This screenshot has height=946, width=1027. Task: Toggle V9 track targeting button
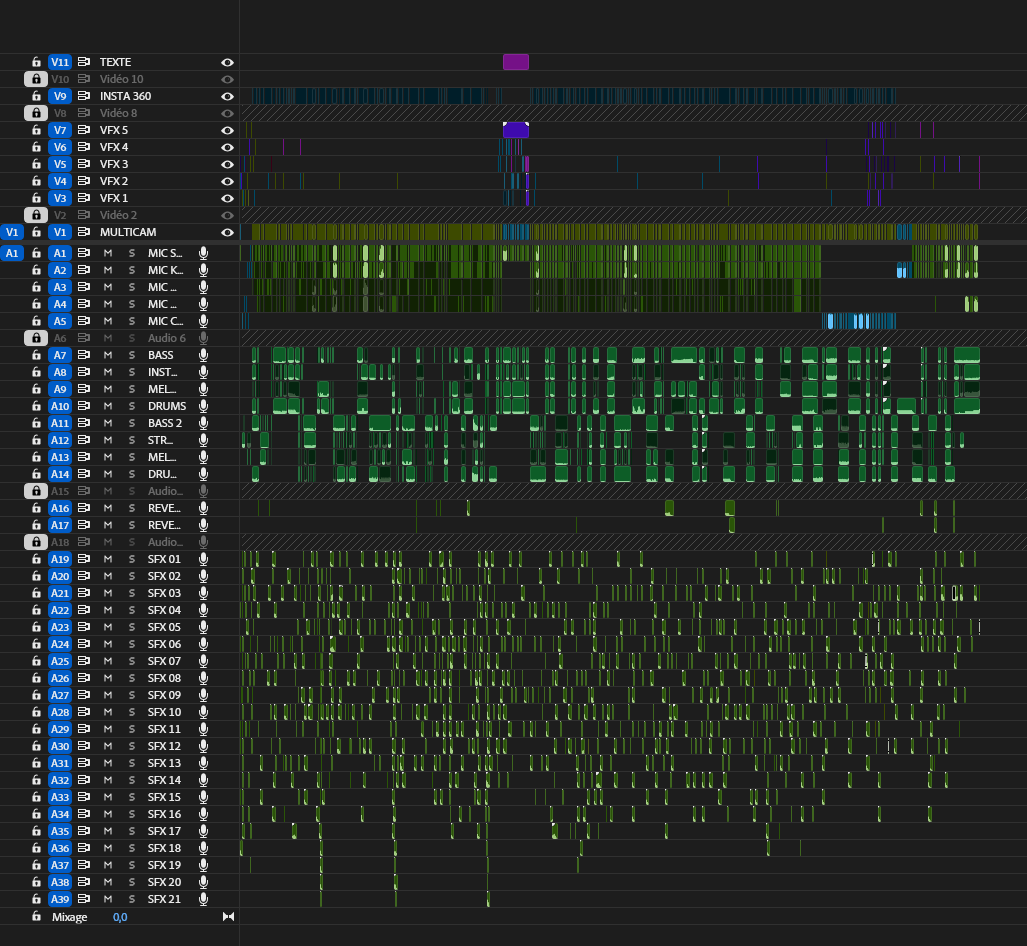[60, 96]
